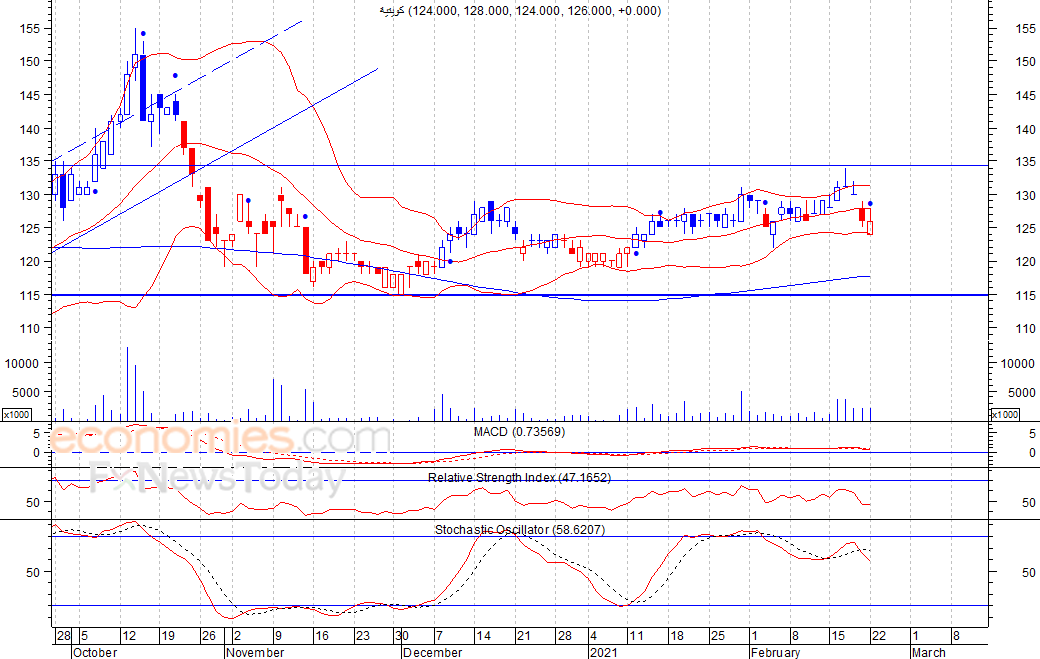The image size is (1040, 659).
Task: Click the RSI 50 level label on left
Action: coord(33,503)
